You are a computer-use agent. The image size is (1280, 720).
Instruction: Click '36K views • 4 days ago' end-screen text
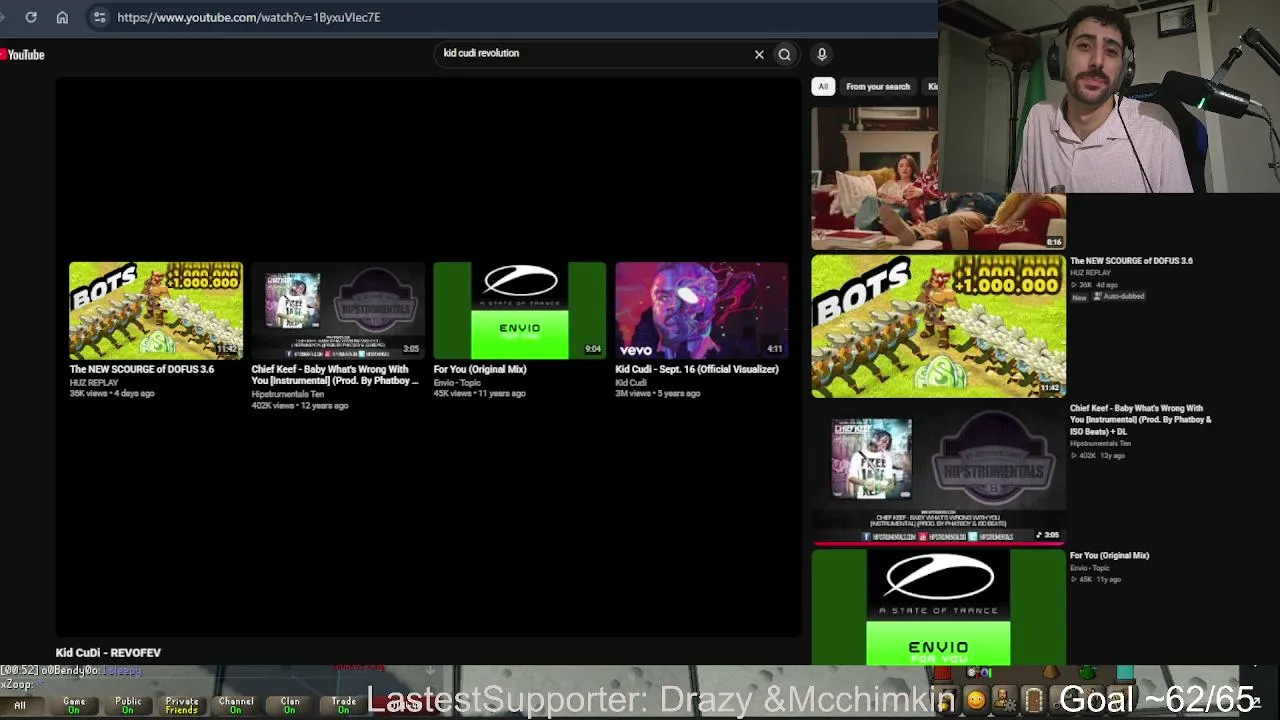click(112, 394)
